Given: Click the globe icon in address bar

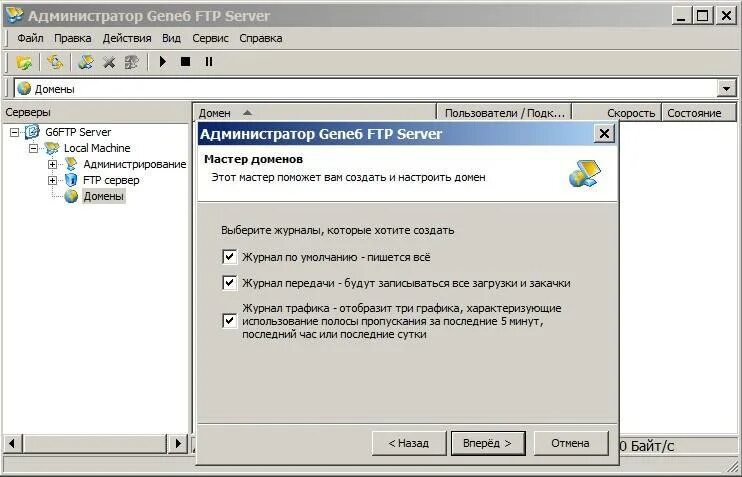Looking at the screenshot, I should tap(24, 88).
